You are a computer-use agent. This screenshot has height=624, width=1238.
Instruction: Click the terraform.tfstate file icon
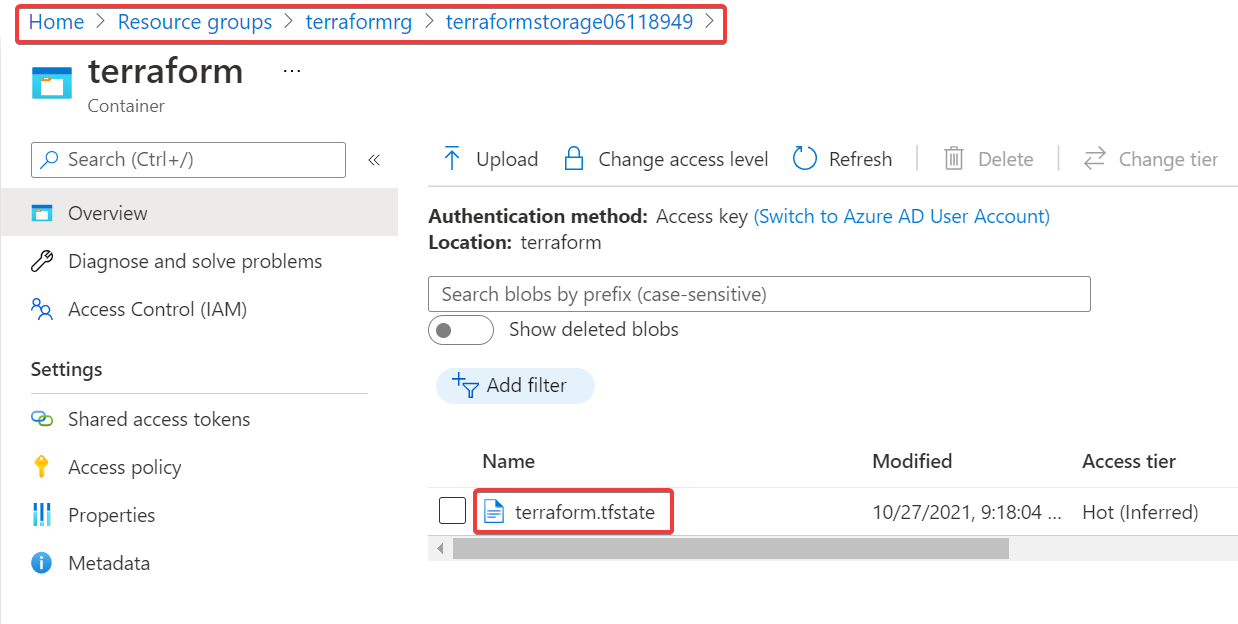point(494,512)
